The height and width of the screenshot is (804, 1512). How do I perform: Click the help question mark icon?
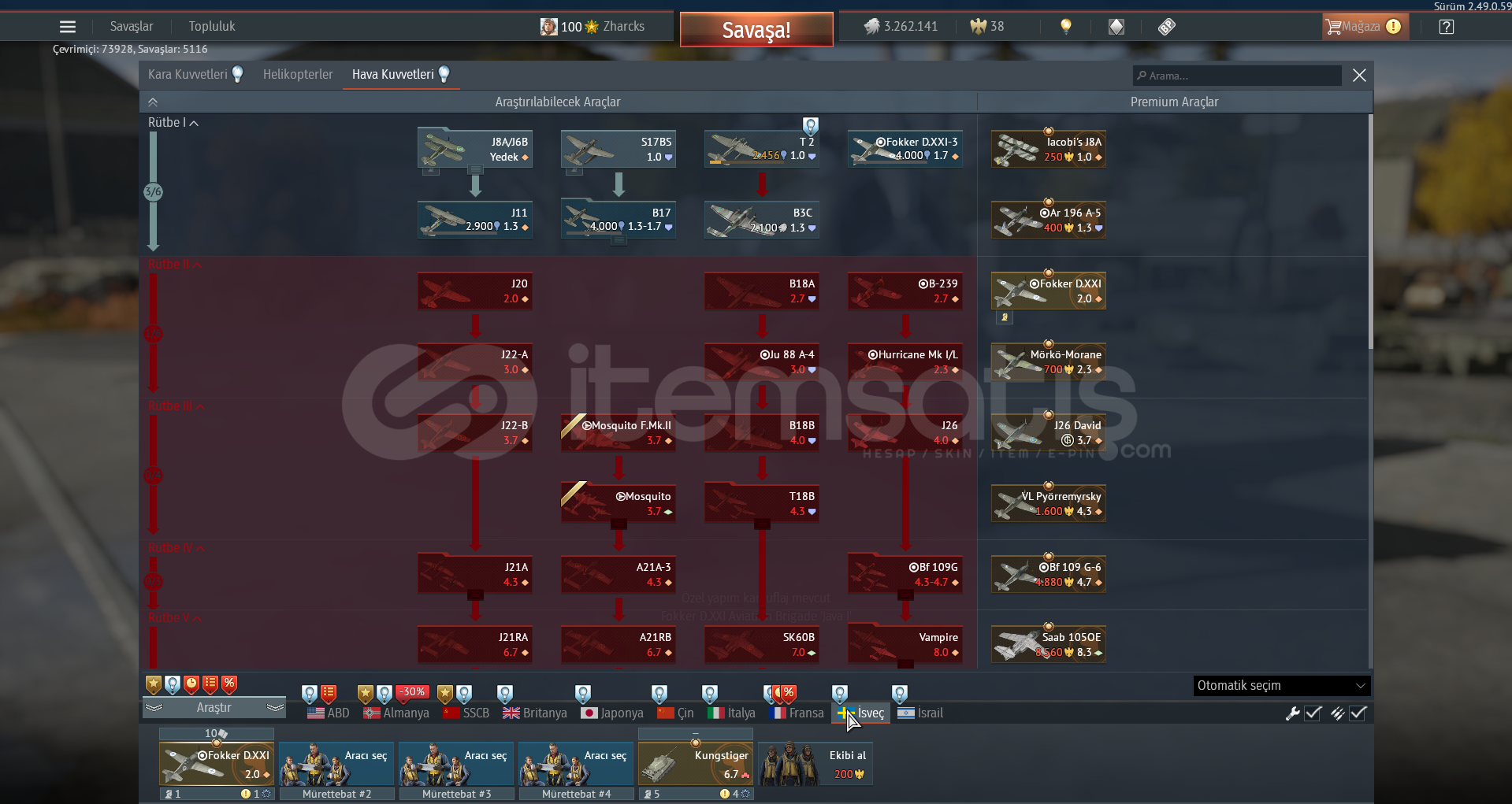pos(1447,27)
